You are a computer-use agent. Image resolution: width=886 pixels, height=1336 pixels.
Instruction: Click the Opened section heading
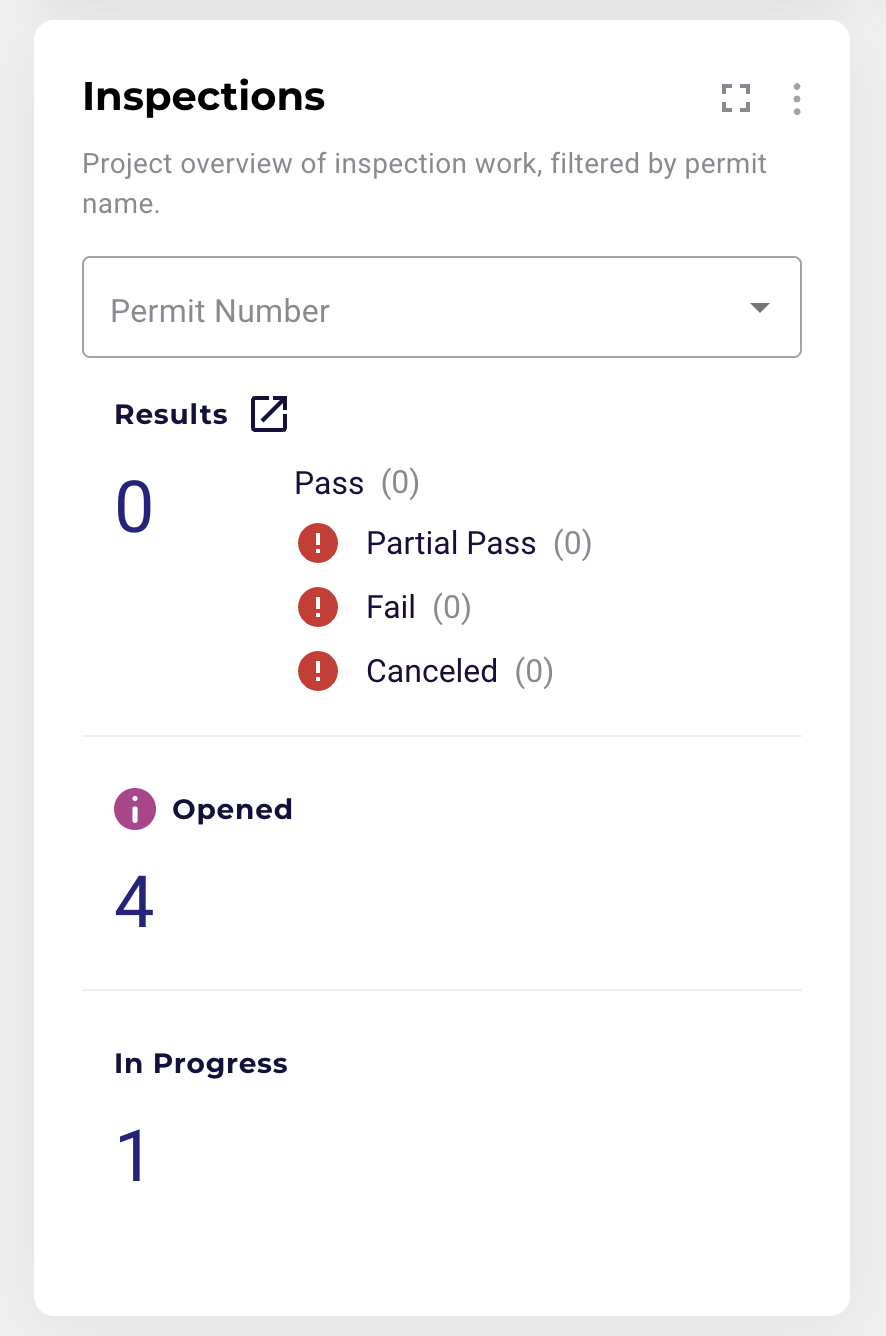pyautogui.click(x=232, y=809)
